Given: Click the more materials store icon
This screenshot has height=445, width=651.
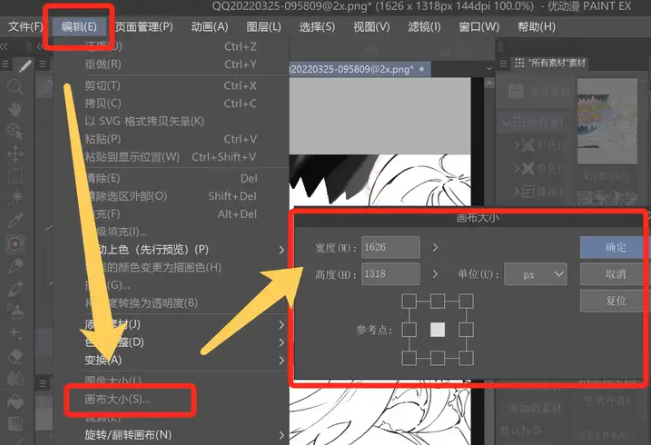Looking at the screenshot, I should click(516, 92).
